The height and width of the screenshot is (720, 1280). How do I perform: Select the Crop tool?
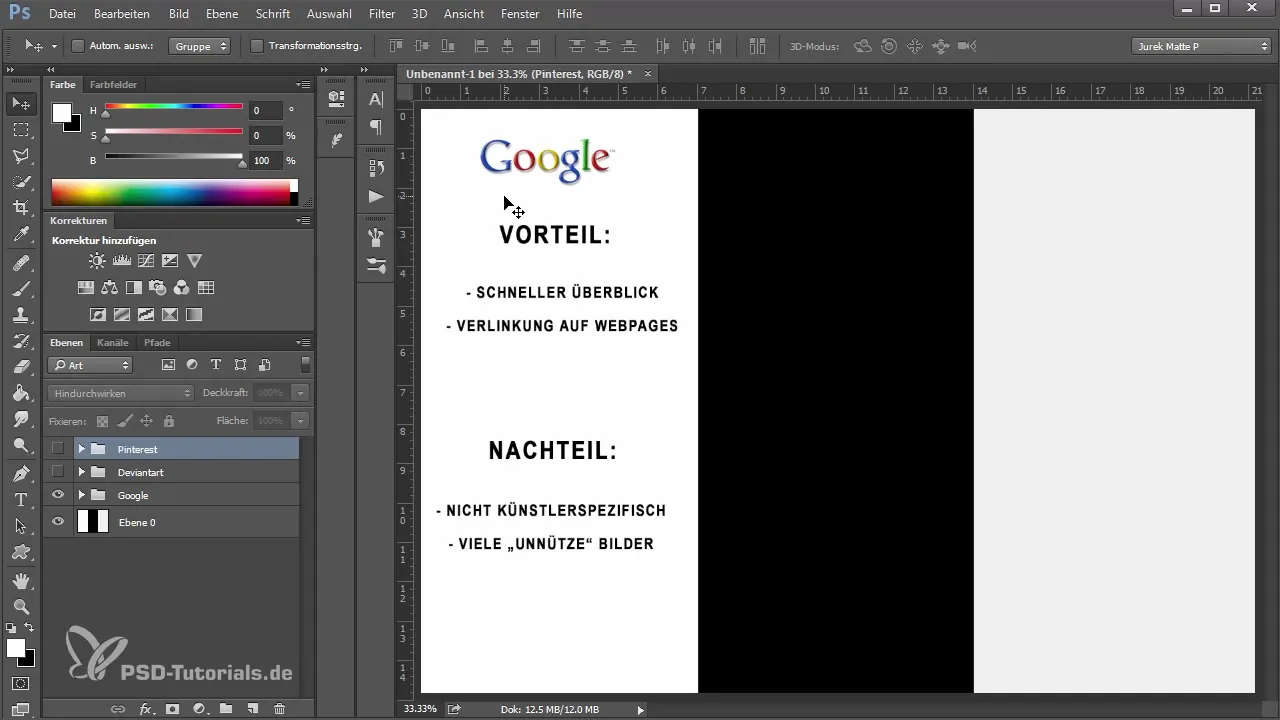click(21, 208)
